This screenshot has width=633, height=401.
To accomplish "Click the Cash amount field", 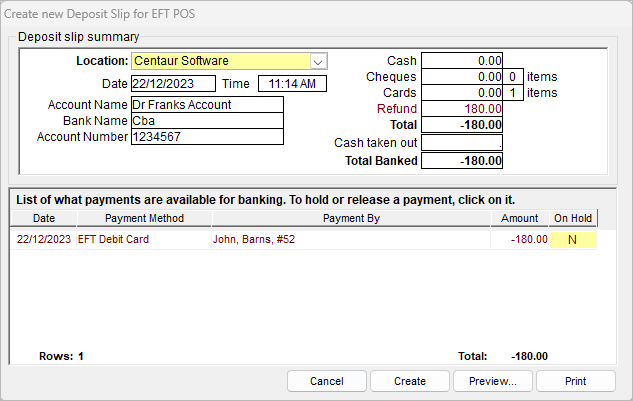I will click(462, 61).
